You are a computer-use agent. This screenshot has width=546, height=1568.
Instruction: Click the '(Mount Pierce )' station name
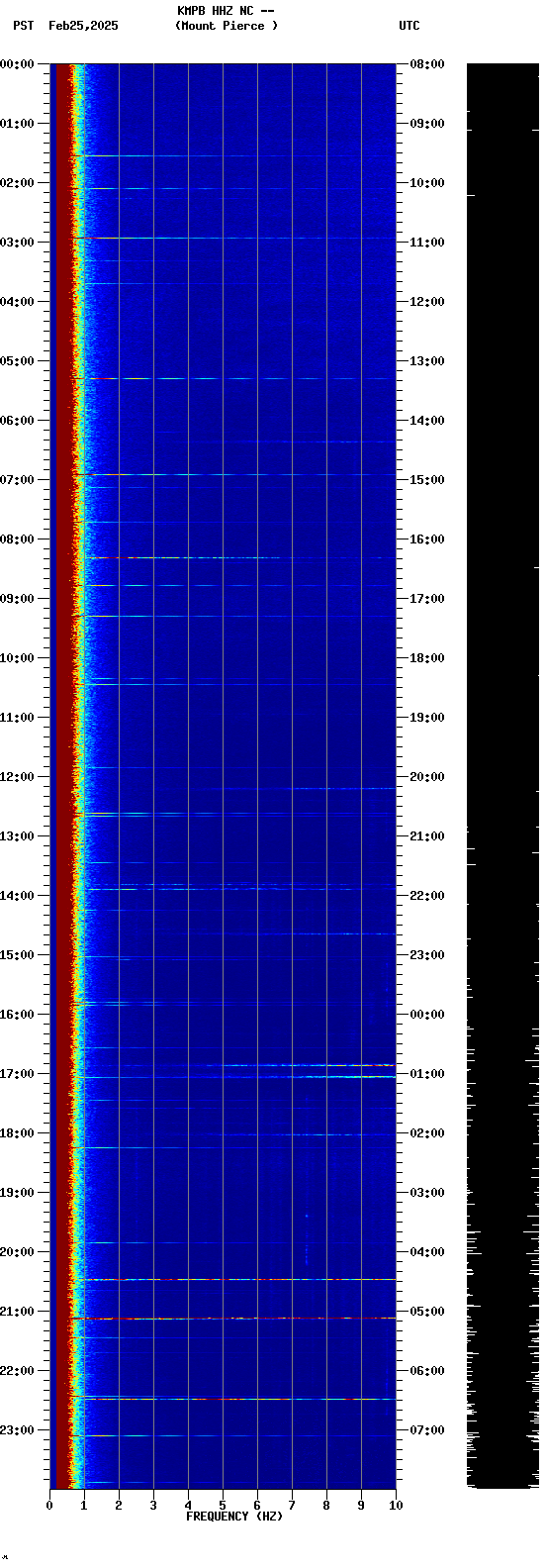(x=227, y=26)
